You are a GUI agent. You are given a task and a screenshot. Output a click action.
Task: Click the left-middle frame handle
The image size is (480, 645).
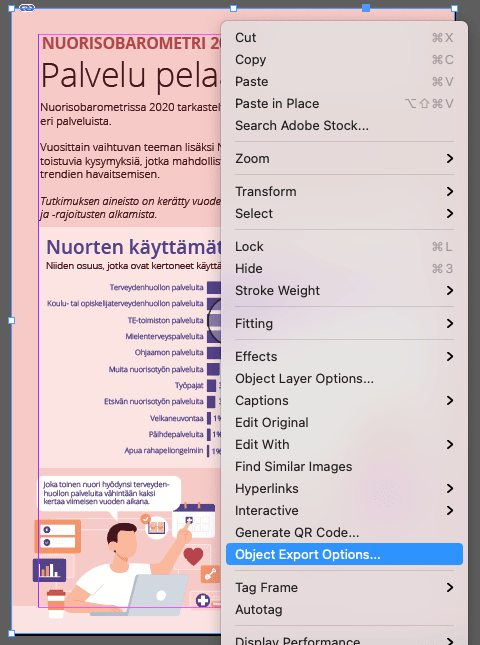click(12, 320)
